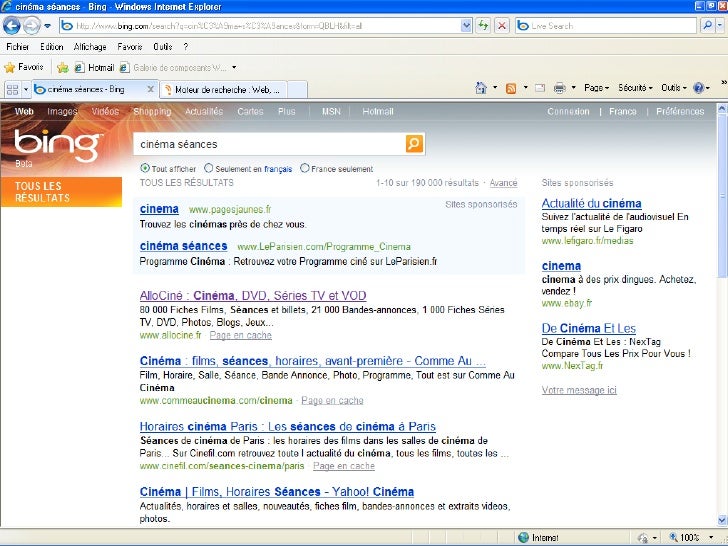Select Seulement en français radio button
The height and width of the screenshot is (546, 728).
pyautogui.click(x=209, y=168)
